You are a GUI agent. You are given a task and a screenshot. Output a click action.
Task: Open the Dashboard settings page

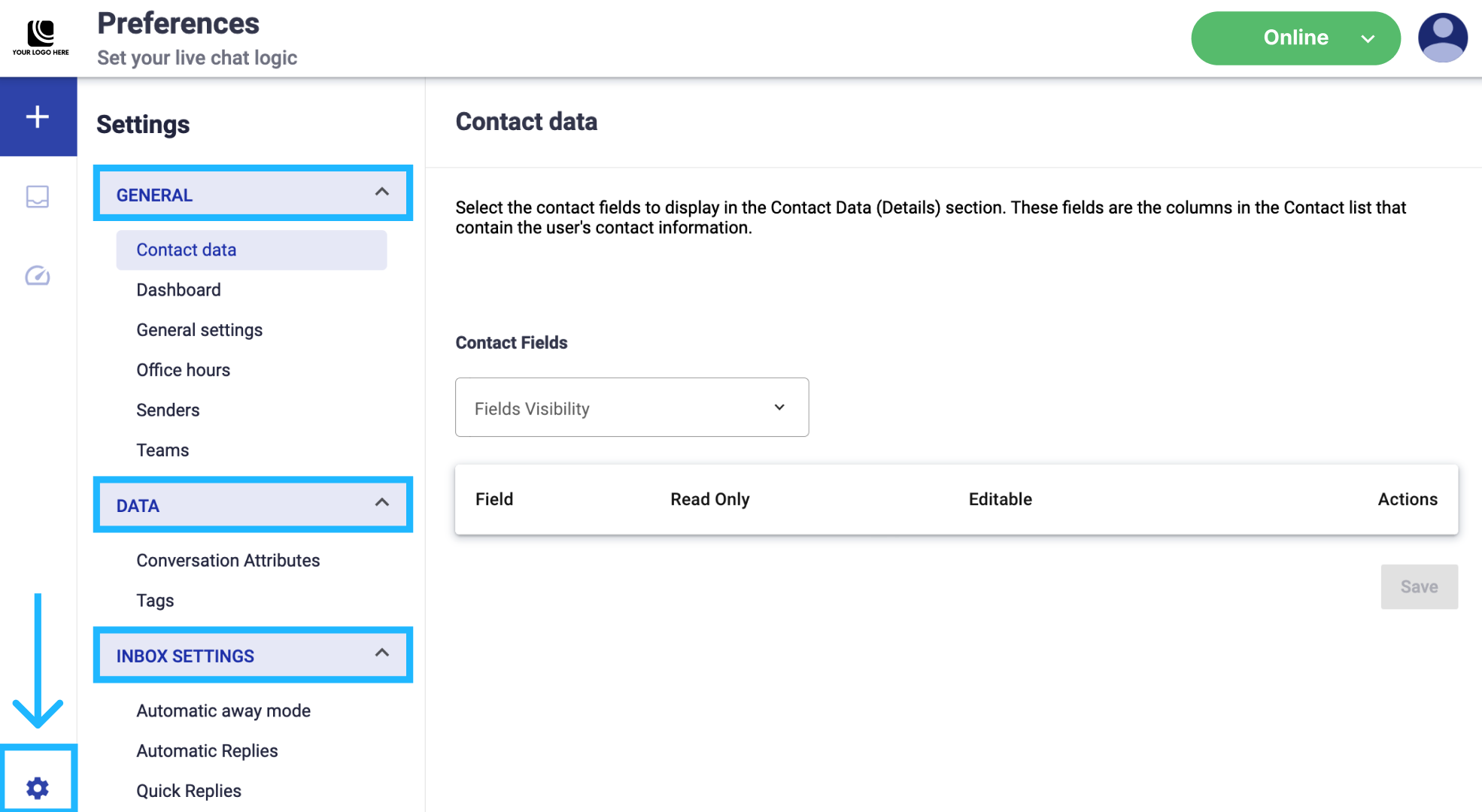pos(178,289)
